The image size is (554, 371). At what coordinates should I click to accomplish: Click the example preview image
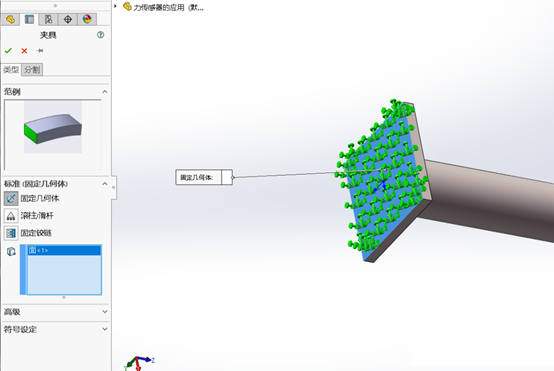[x=53, y=127]
